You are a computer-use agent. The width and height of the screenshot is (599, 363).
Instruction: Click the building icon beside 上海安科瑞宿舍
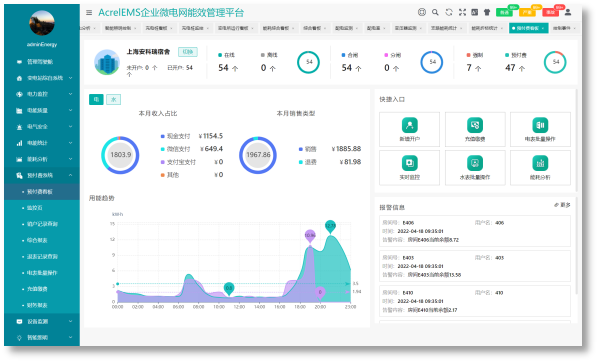107,62
